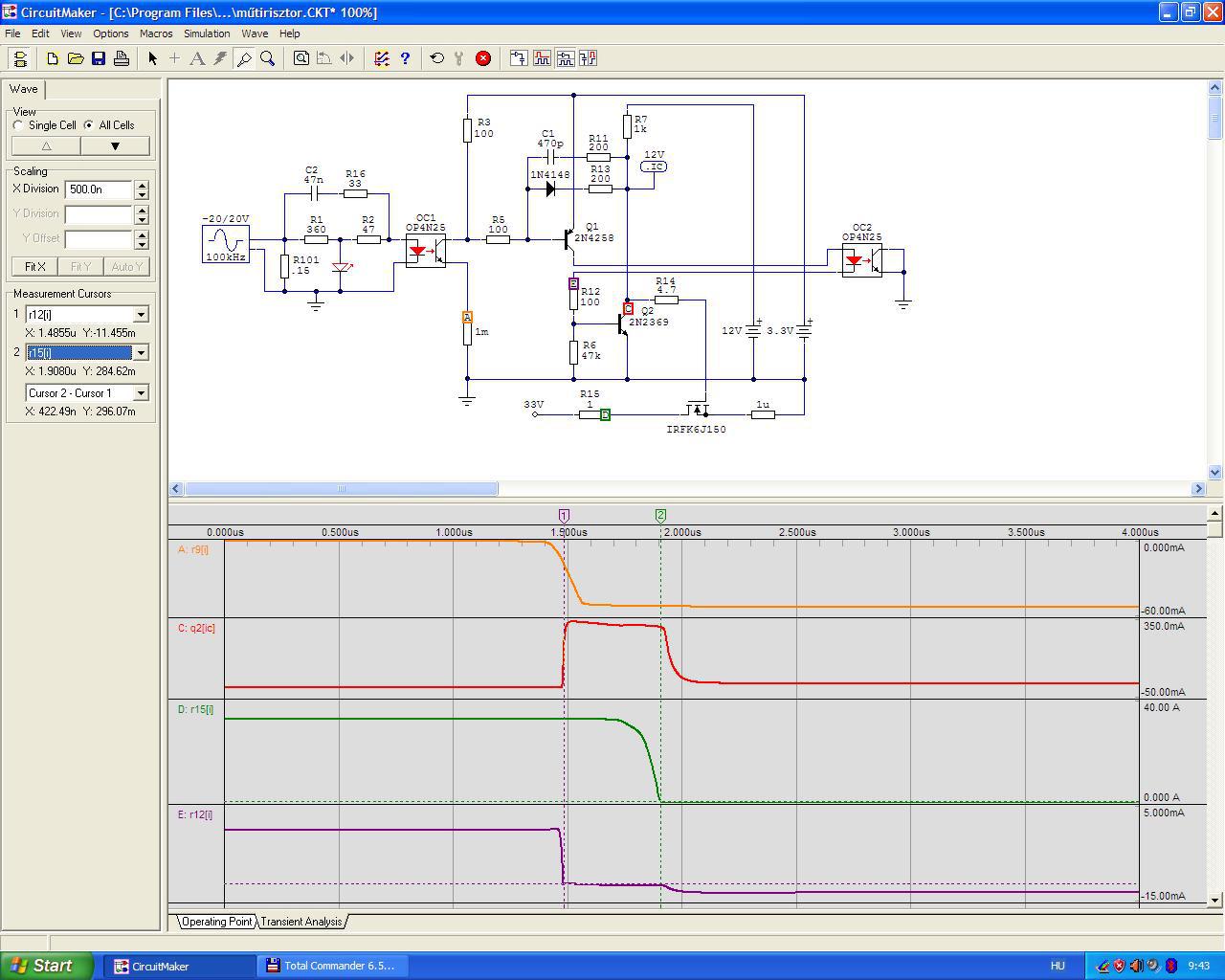Click the red Stop simulation icon
1225x980 pixels.
click(483, 58)
